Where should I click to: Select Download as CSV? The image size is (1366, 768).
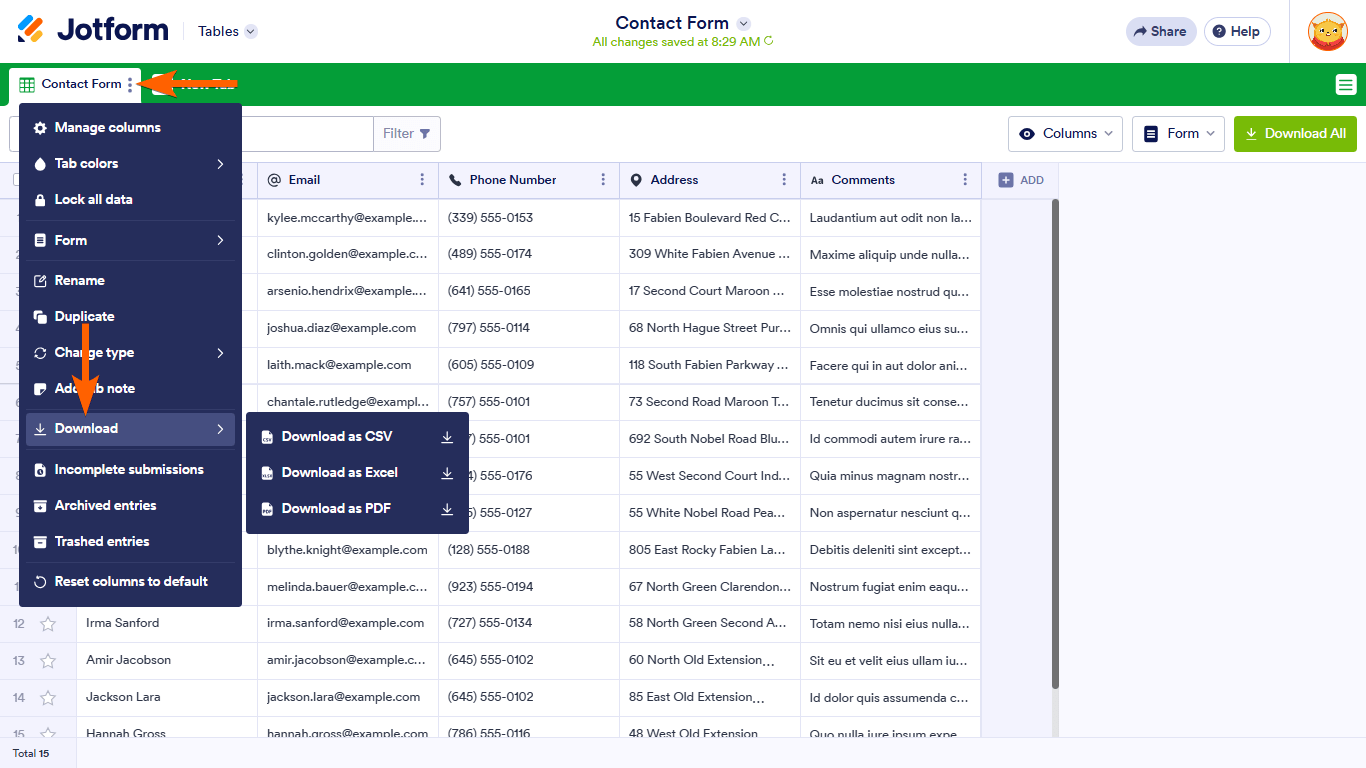click(337, 437)
